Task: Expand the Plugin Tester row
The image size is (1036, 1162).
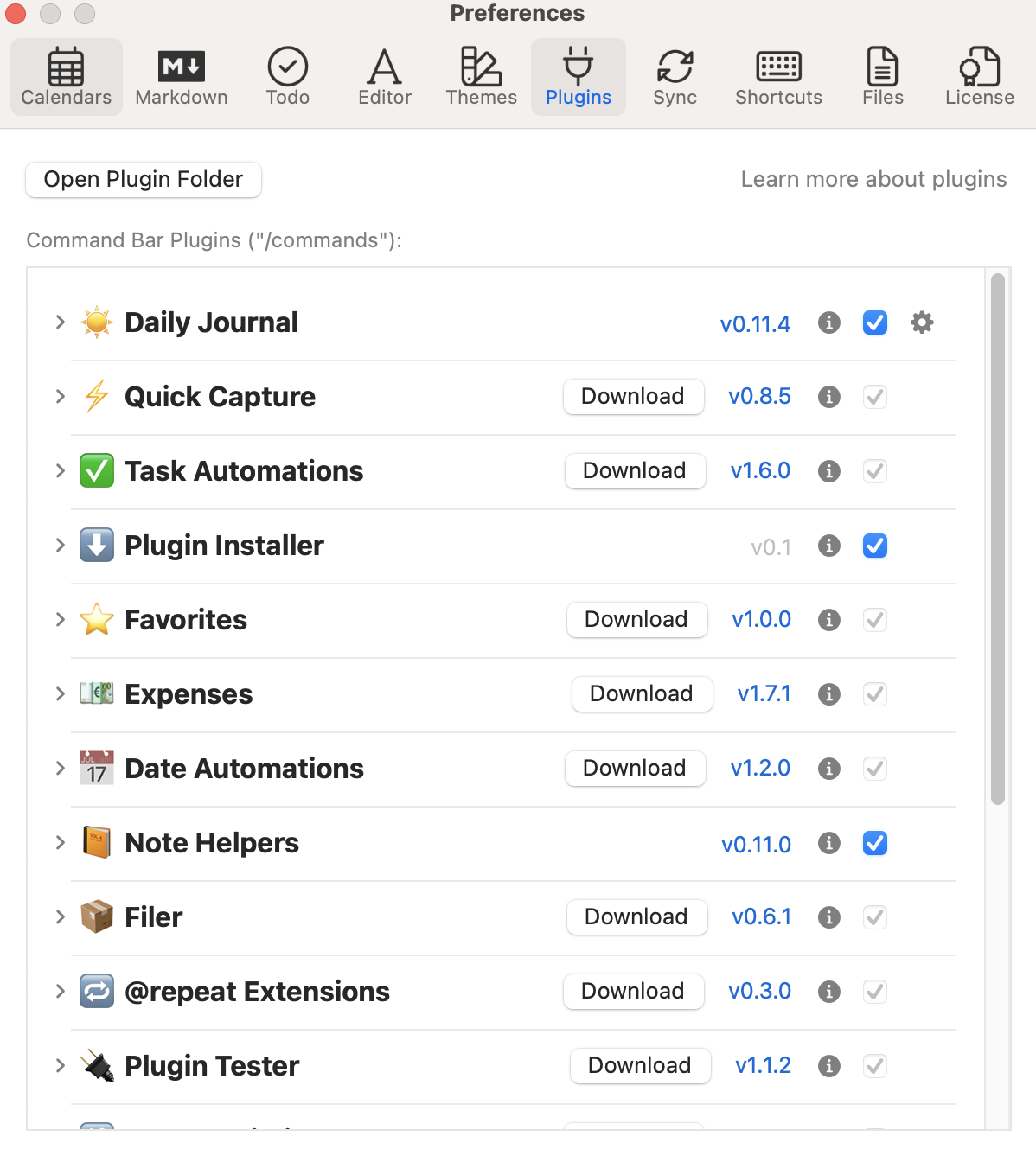Action: 60,1066
